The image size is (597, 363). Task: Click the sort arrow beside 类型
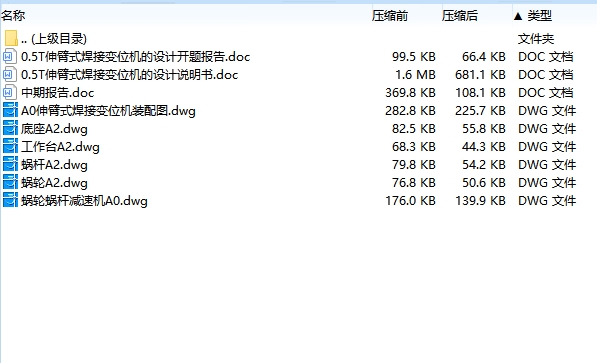[517, 16]
